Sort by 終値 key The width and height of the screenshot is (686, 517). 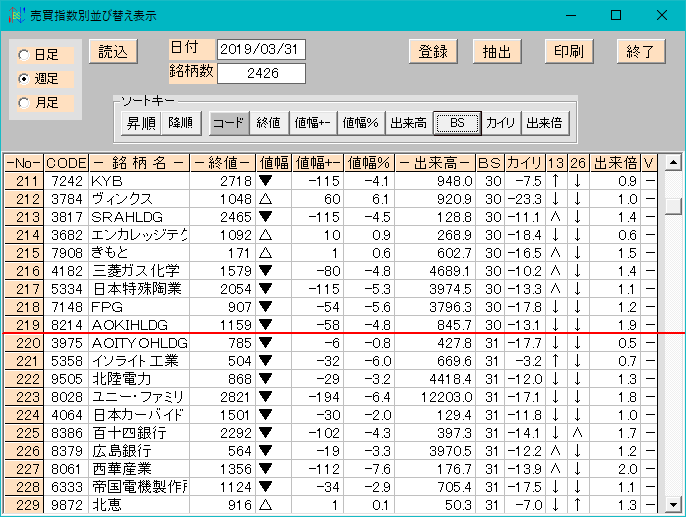click(x=269, y=123)
